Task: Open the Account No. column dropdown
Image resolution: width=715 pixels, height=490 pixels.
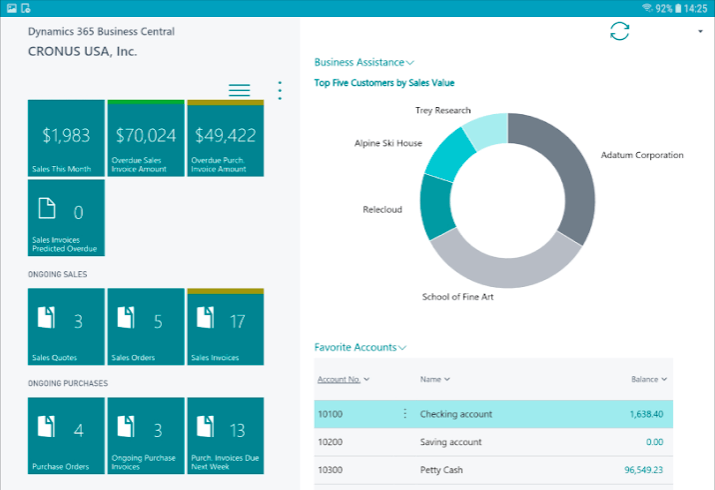Action: [x=344, y=379]
